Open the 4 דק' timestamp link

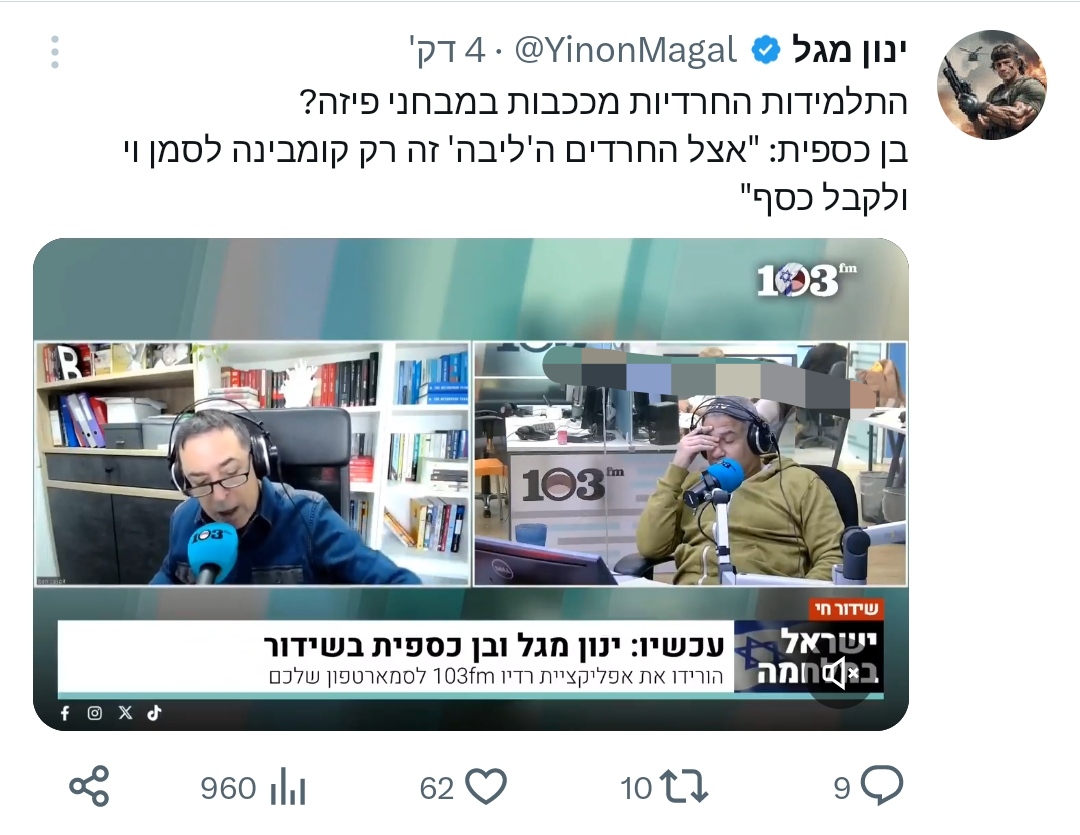coord(448,52)
